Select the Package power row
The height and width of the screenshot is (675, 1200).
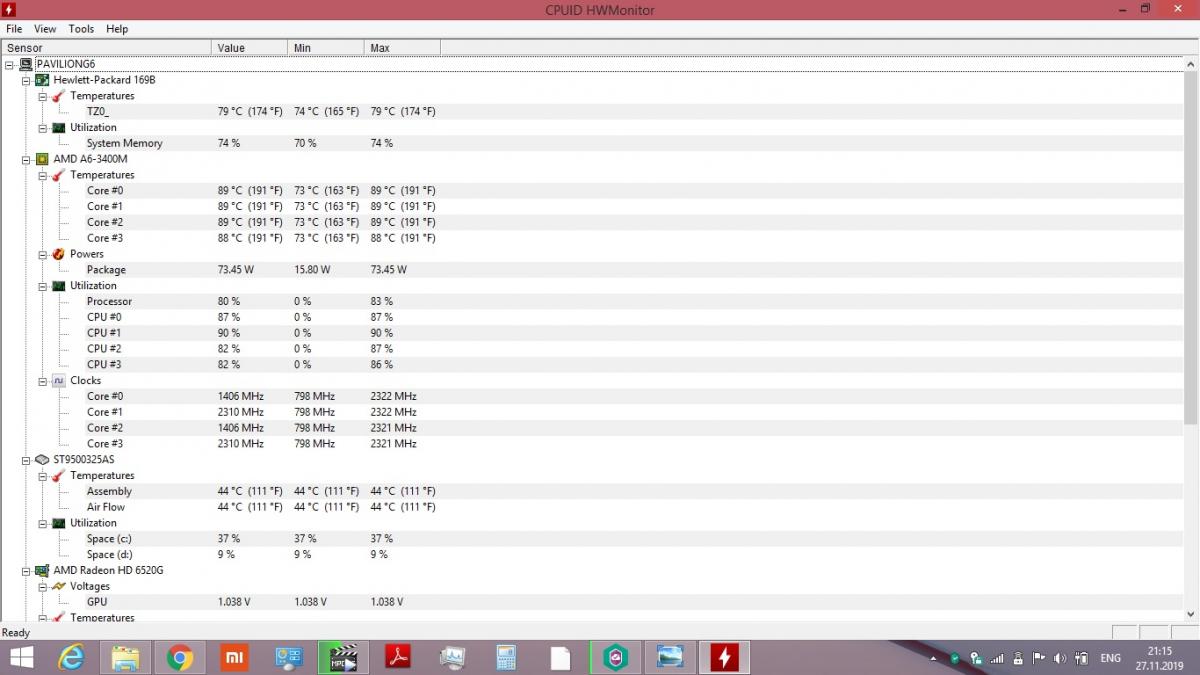coord(590,270)
